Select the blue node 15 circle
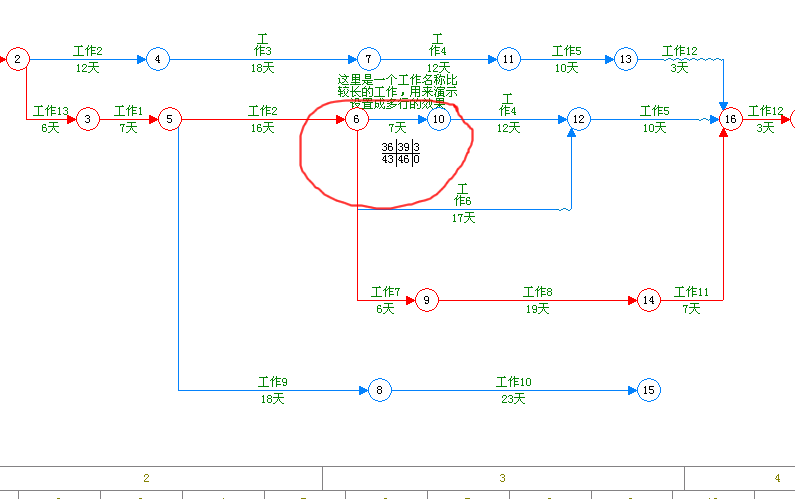795x499 pixels. 649,390
